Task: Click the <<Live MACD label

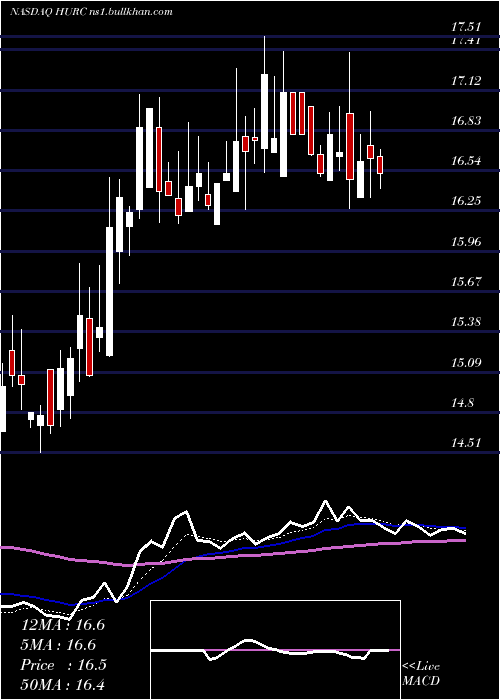Action: [x=421, y=674]
